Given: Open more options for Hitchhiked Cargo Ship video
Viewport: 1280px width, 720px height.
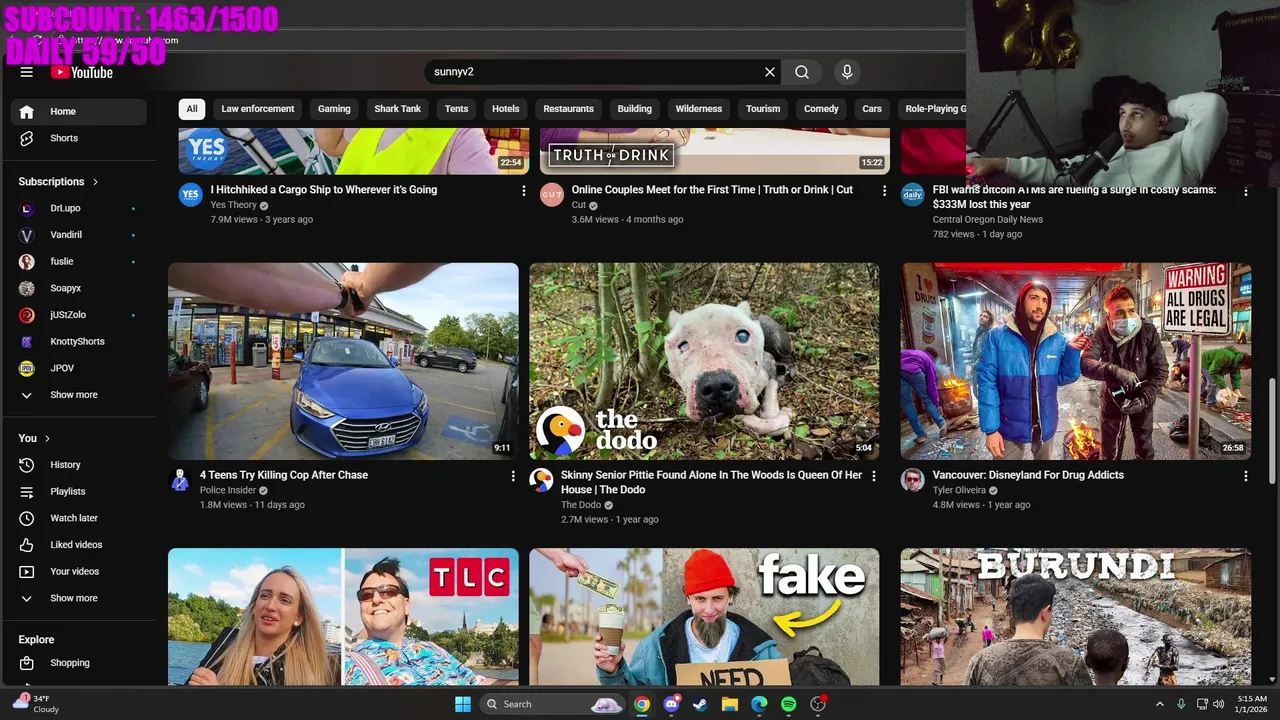Looking at the screenshot, I should pyautogui.click(x=523, y=190).
